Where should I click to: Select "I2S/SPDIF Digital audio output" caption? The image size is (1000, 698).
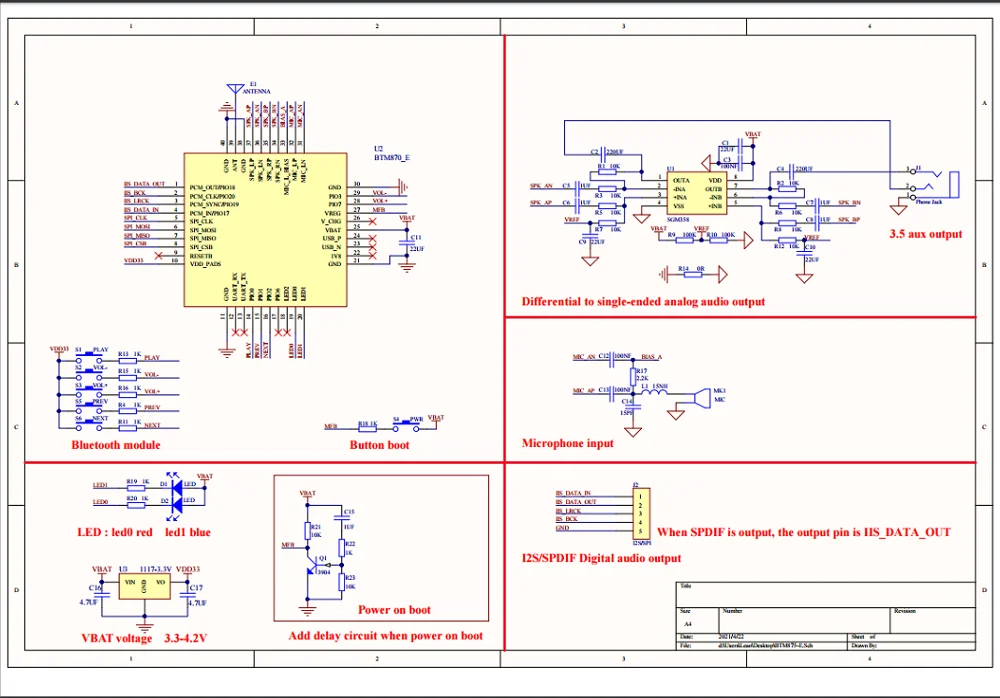[601, 558]
